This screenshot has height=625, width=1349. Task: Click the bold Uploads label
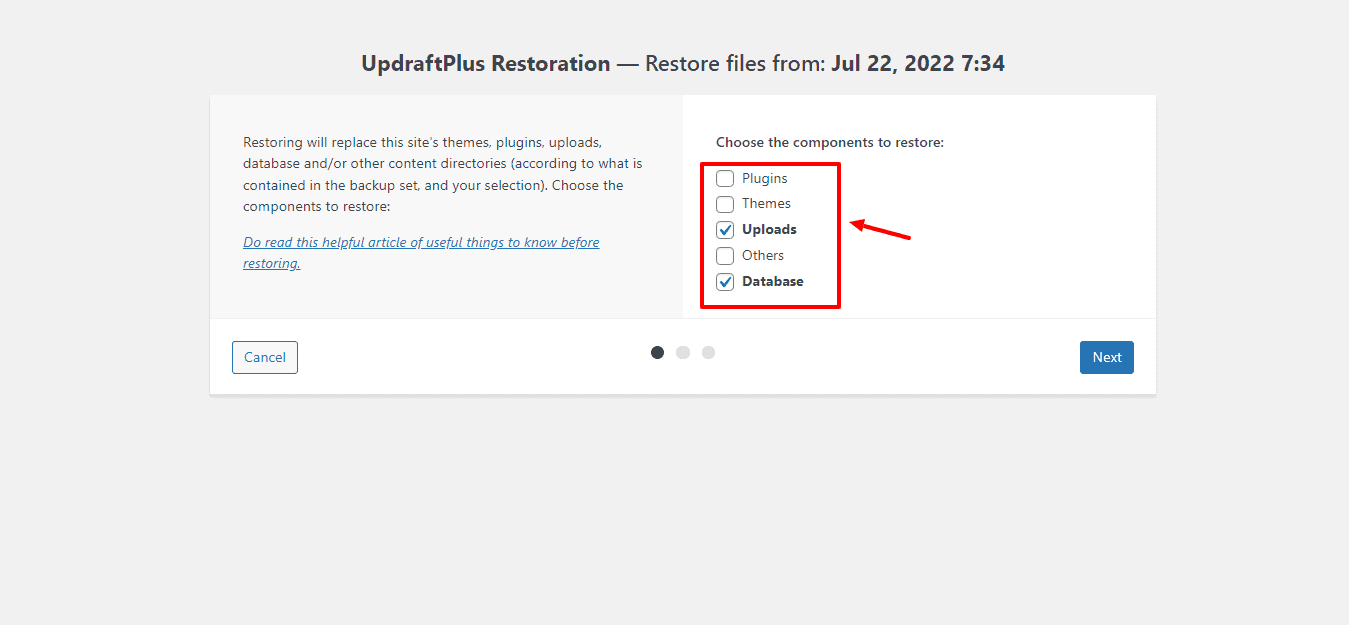(769, 230)
